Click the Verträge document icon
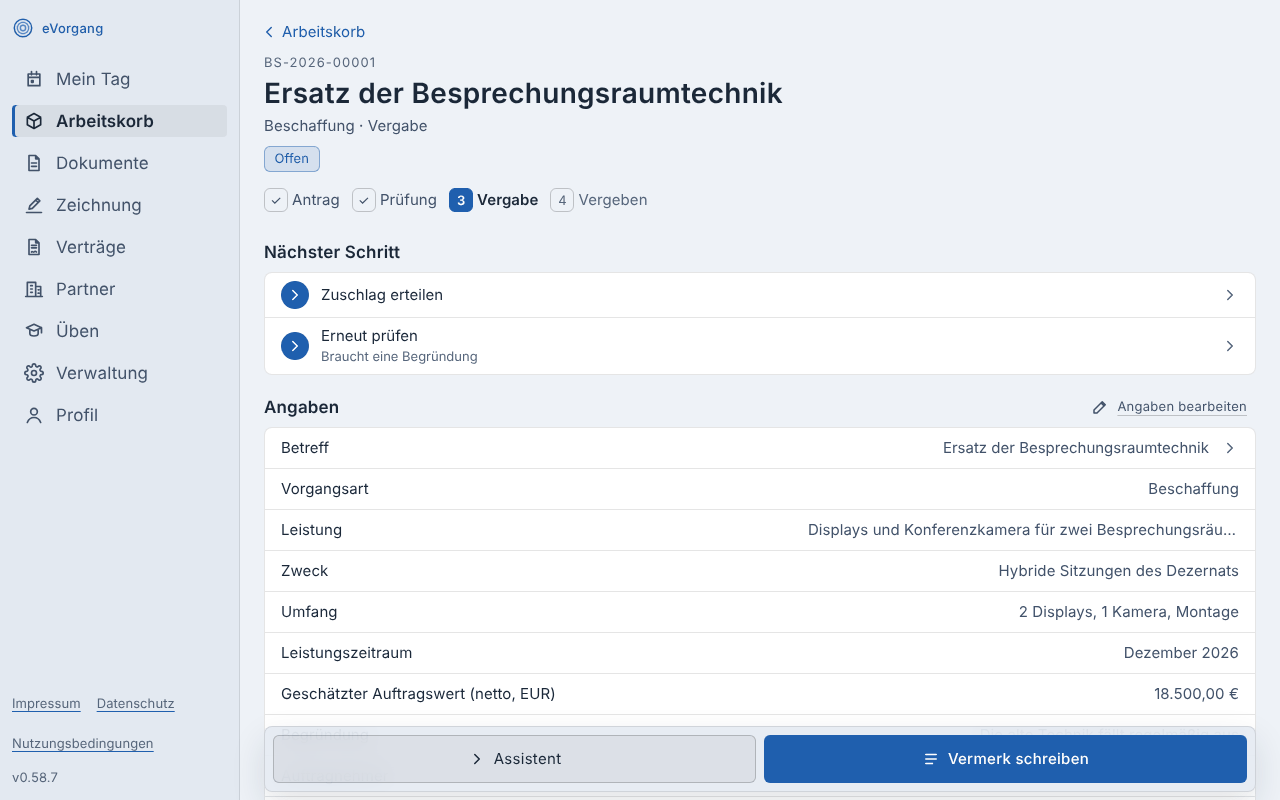Viewport: 1280px width, 800px height. (x=34, y=247)
